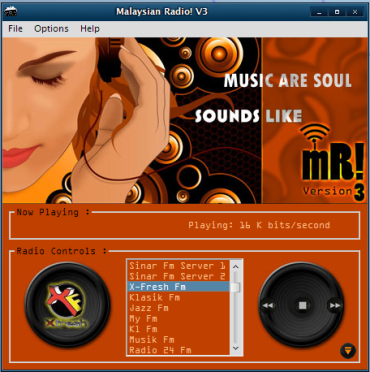This screenshot has height=372, width=370.
Task: Open the File menu
Action: [15, 29]
